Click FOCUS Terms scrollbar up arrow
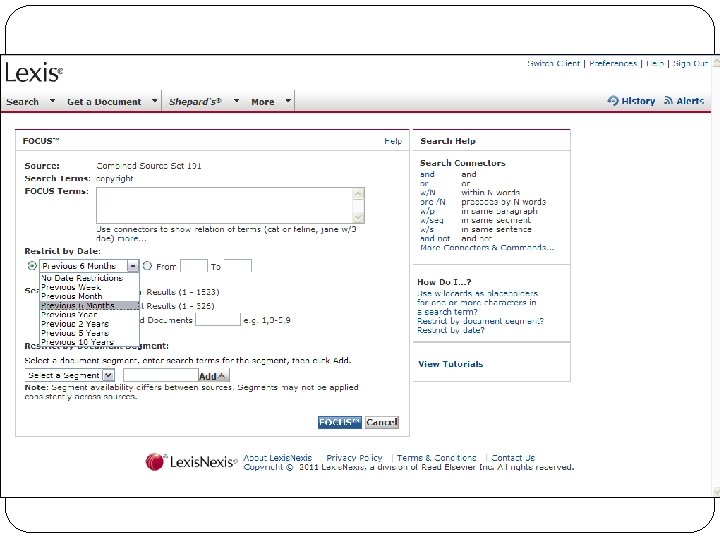Viewport: 720px width, 540px height. coord(359,193)
